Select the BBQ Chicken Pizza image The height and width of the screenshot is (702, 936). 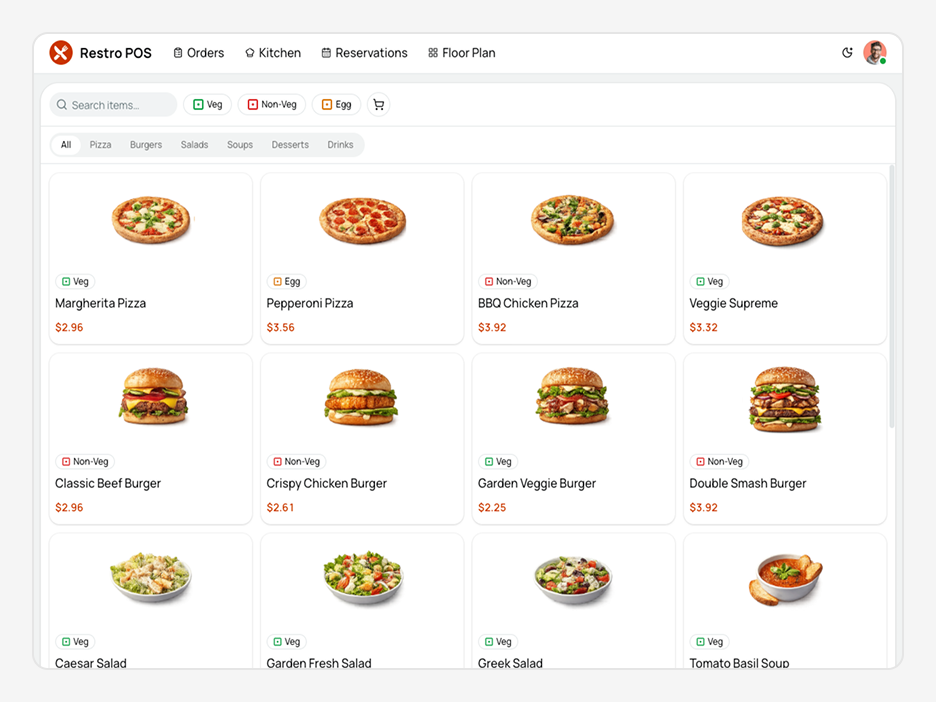pyautogui.click(x=572, y=220)
